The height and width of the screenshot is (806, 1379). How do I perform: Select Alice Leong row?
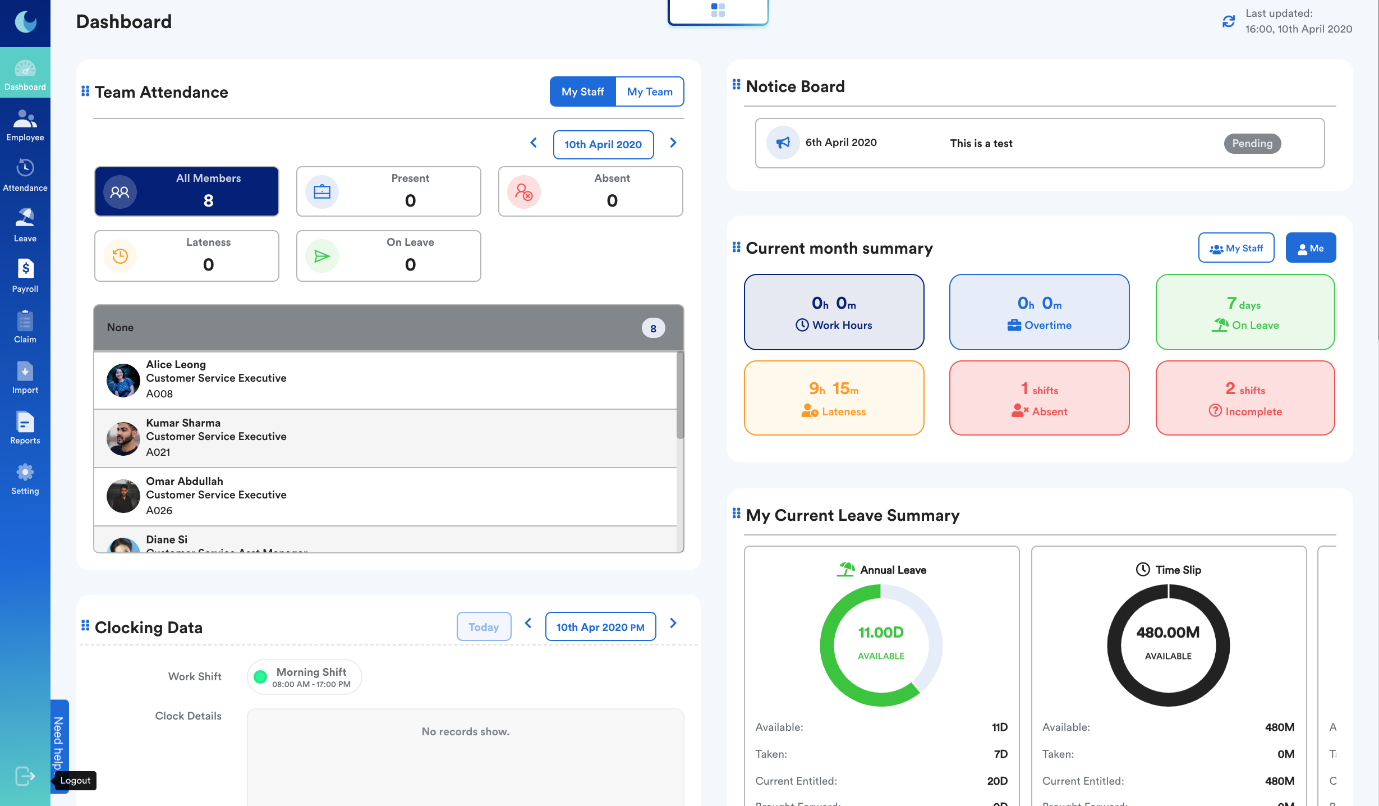(385, 380)
